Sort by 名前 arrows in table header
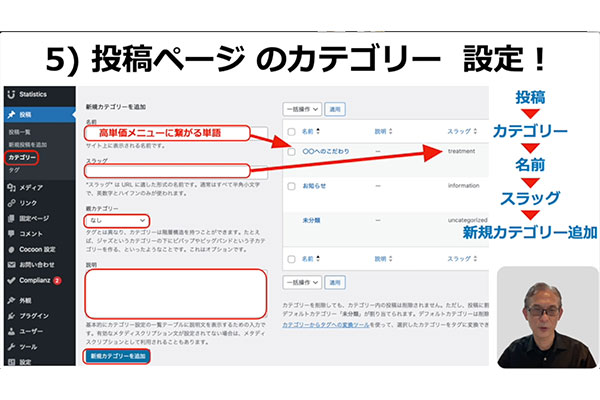 coord(318,131)
